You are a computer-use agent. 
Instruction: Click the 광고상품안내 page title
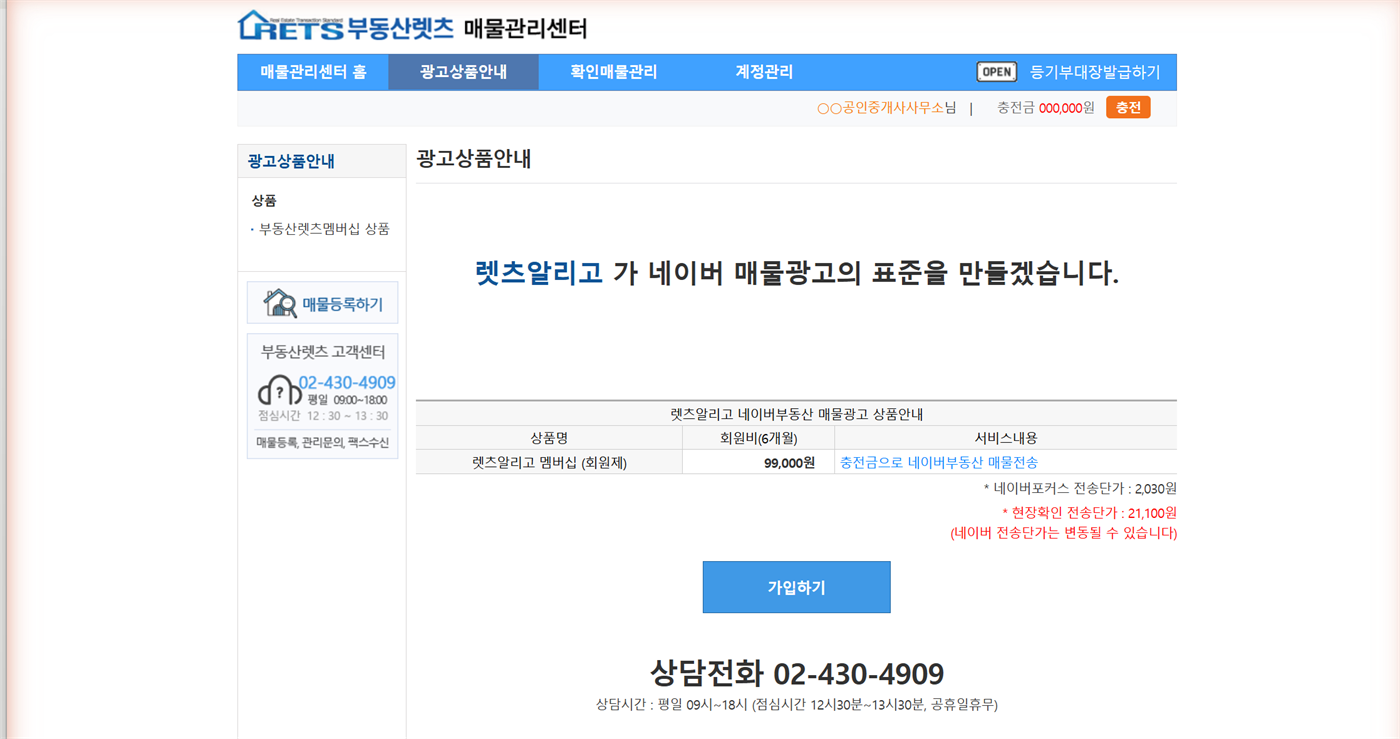pos(474,159)
